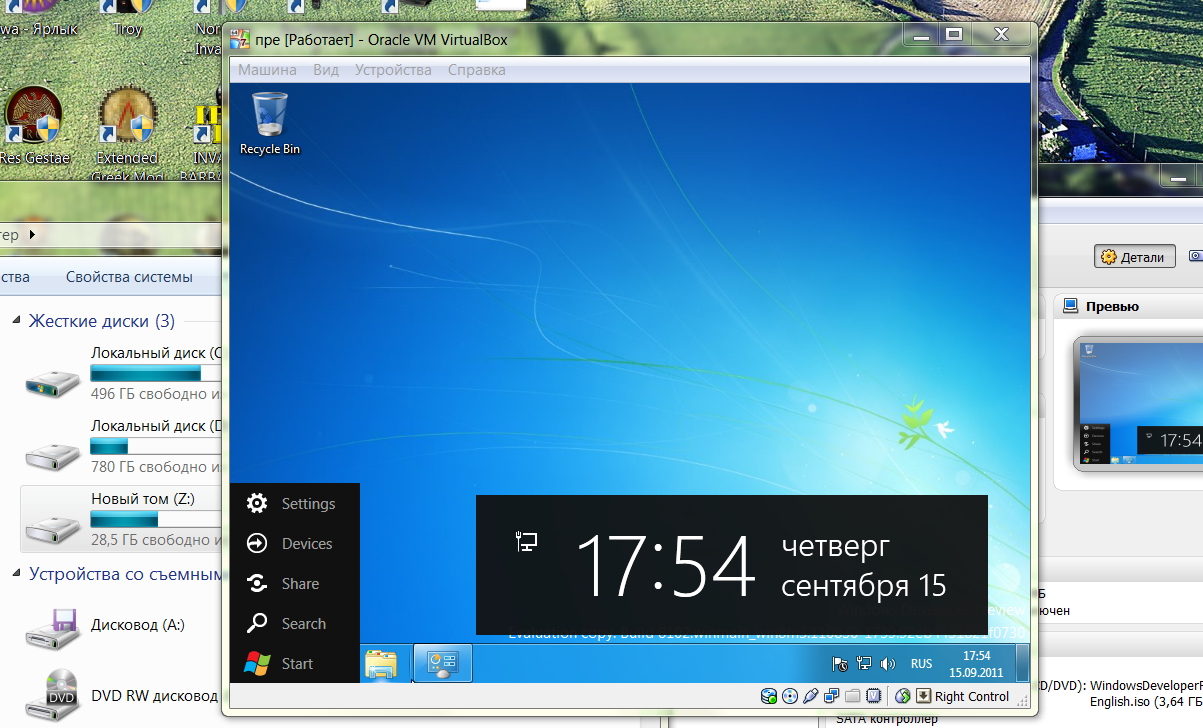The width and height of the screenshot is (1203, 728).
Task: Click VirtualBox virtualization CPU status icon
Action: pos(873,697)
